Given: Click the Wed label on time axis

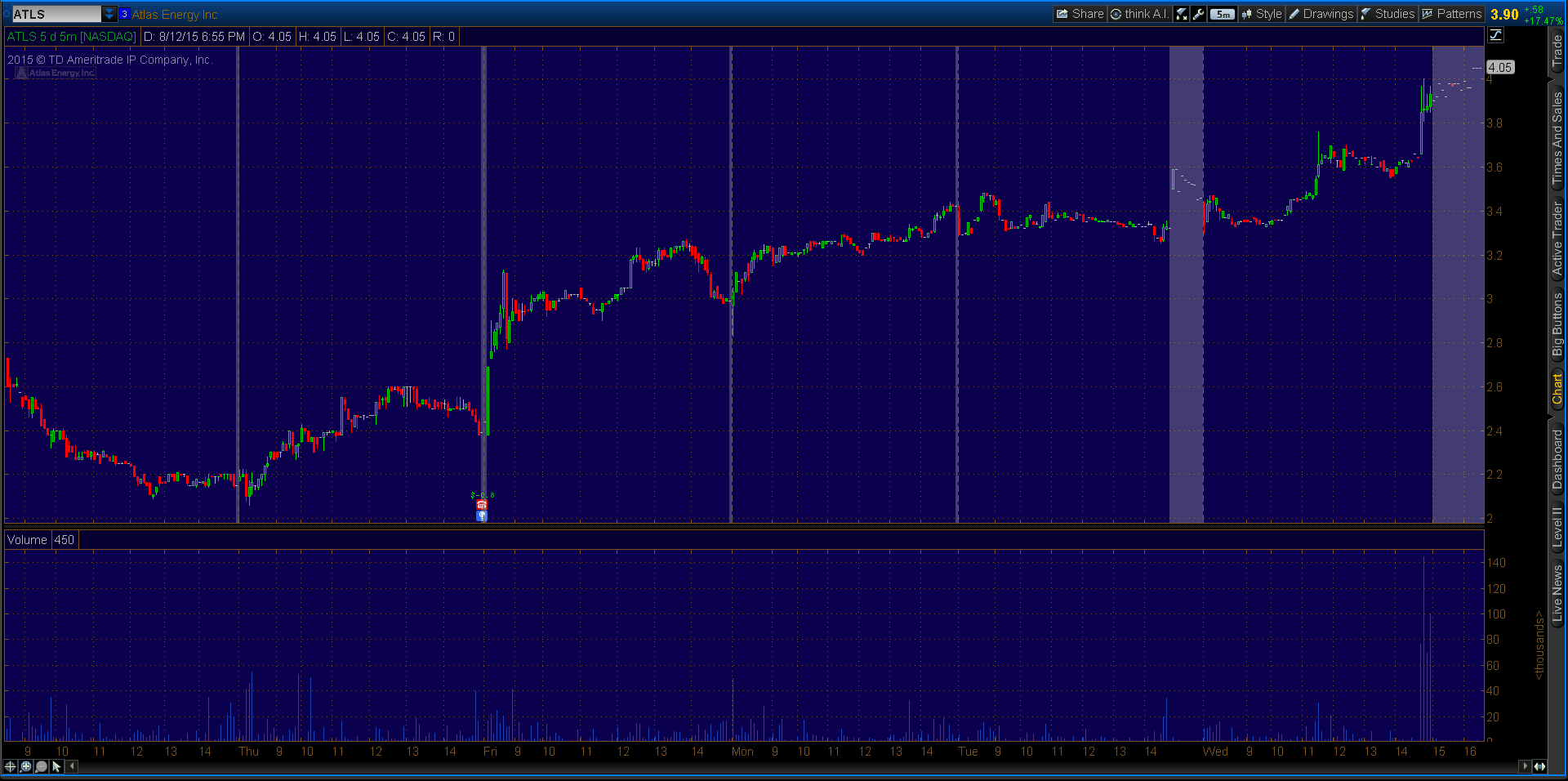Looking at the screenshot, I should (x=1215, y=752).
